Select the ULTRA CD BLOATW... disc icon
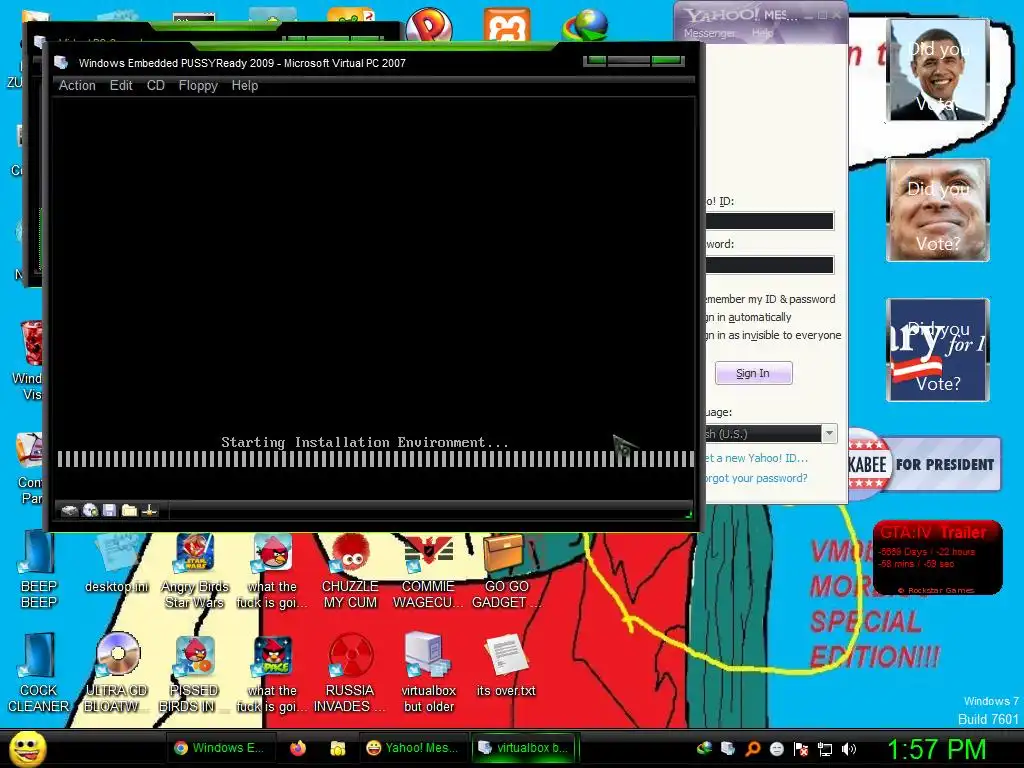This screenshot has width=1024, height=768. (117, 673)
